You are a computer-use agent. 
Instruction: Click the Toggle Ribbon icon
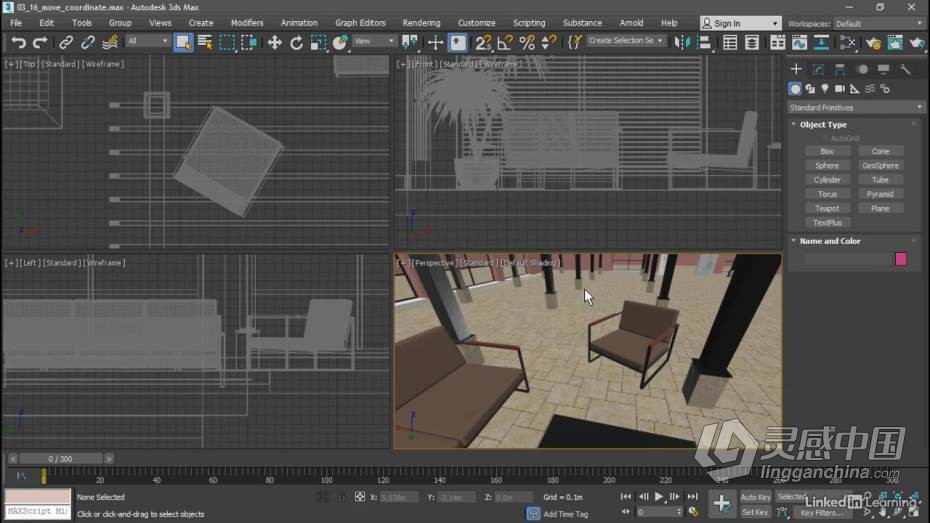tap(778, 42)
